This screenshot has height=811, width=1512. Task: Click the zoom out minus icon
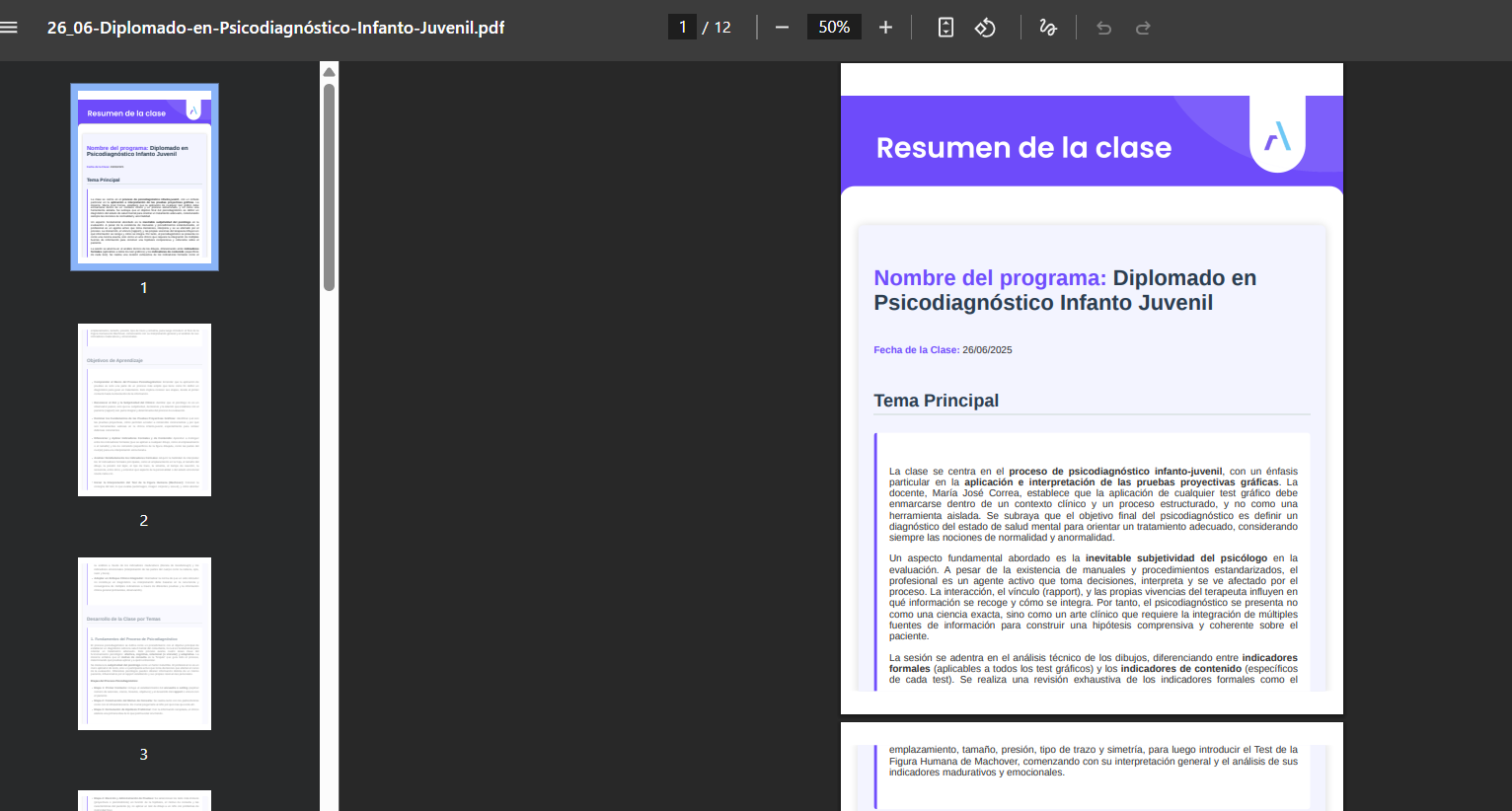pos(782,28)
